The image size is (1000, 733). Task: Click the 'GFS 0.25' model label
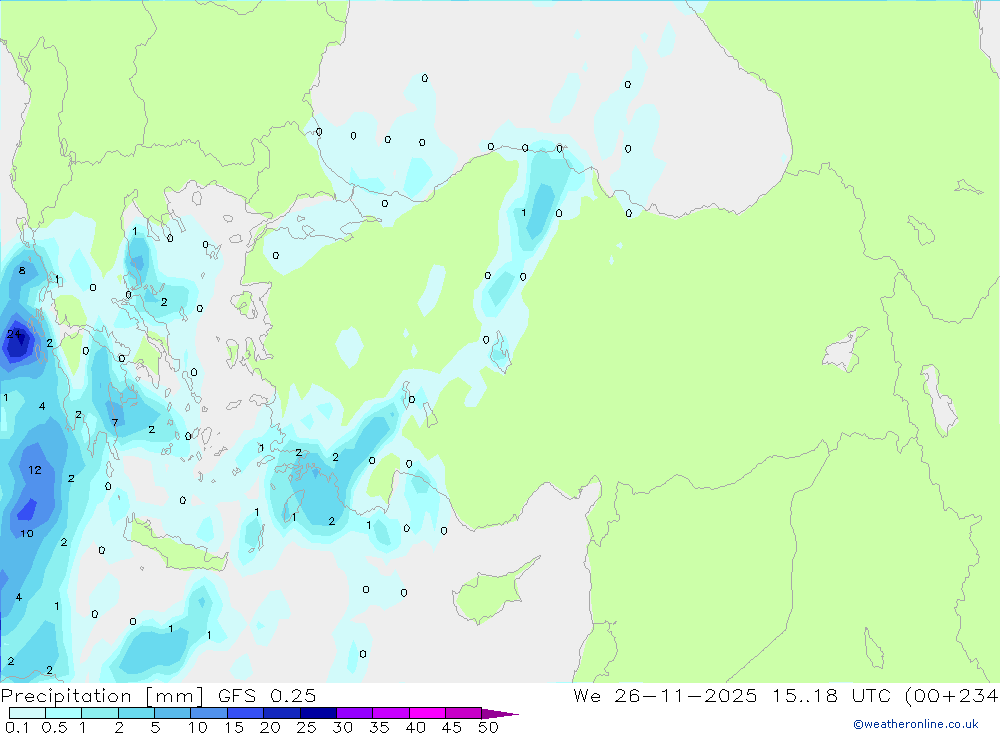tap(267, 695)
